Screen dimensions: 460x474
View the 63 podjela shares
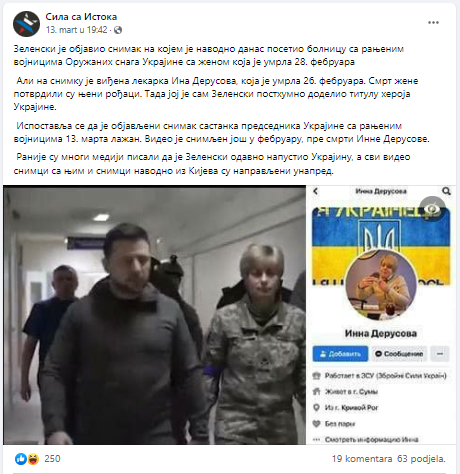421,459
